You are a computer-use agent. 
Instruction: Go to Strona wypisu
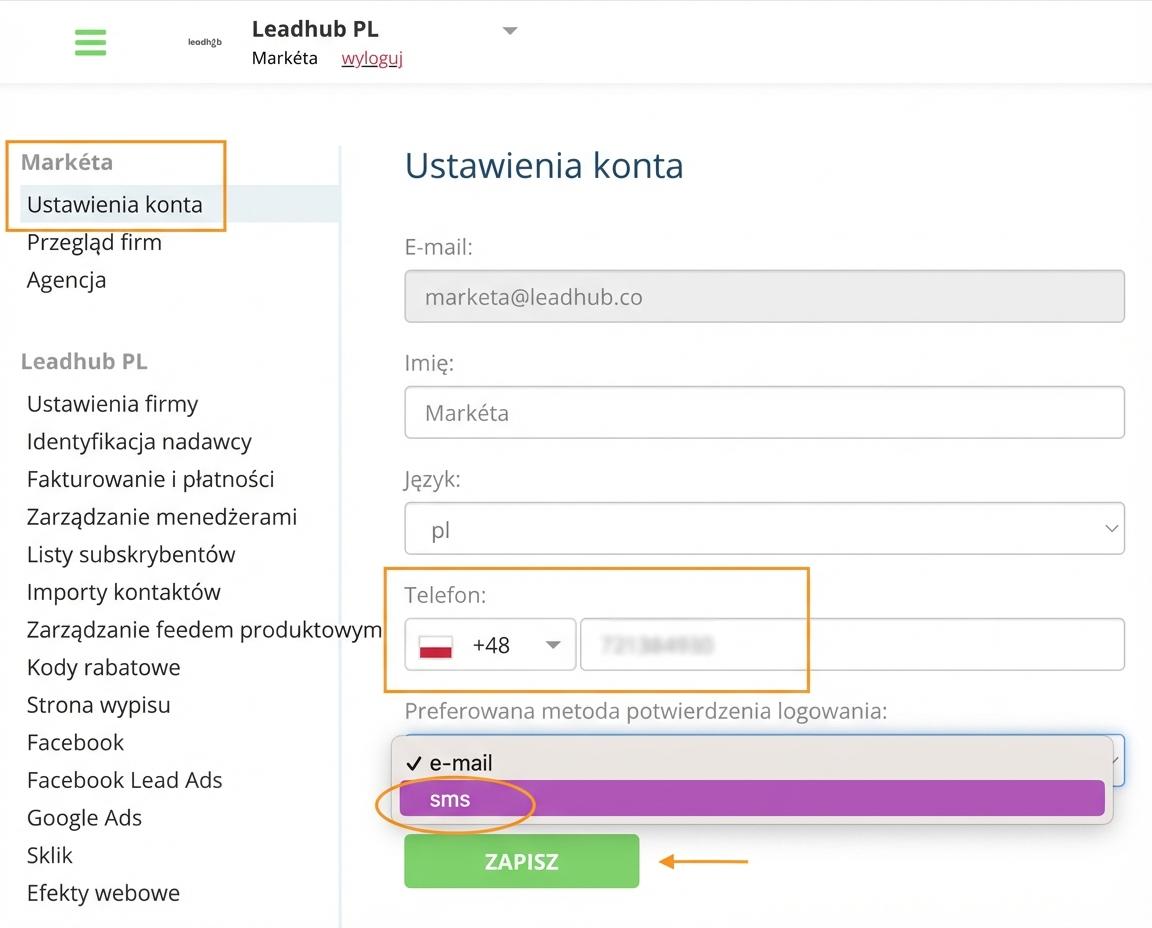[98, 705]
